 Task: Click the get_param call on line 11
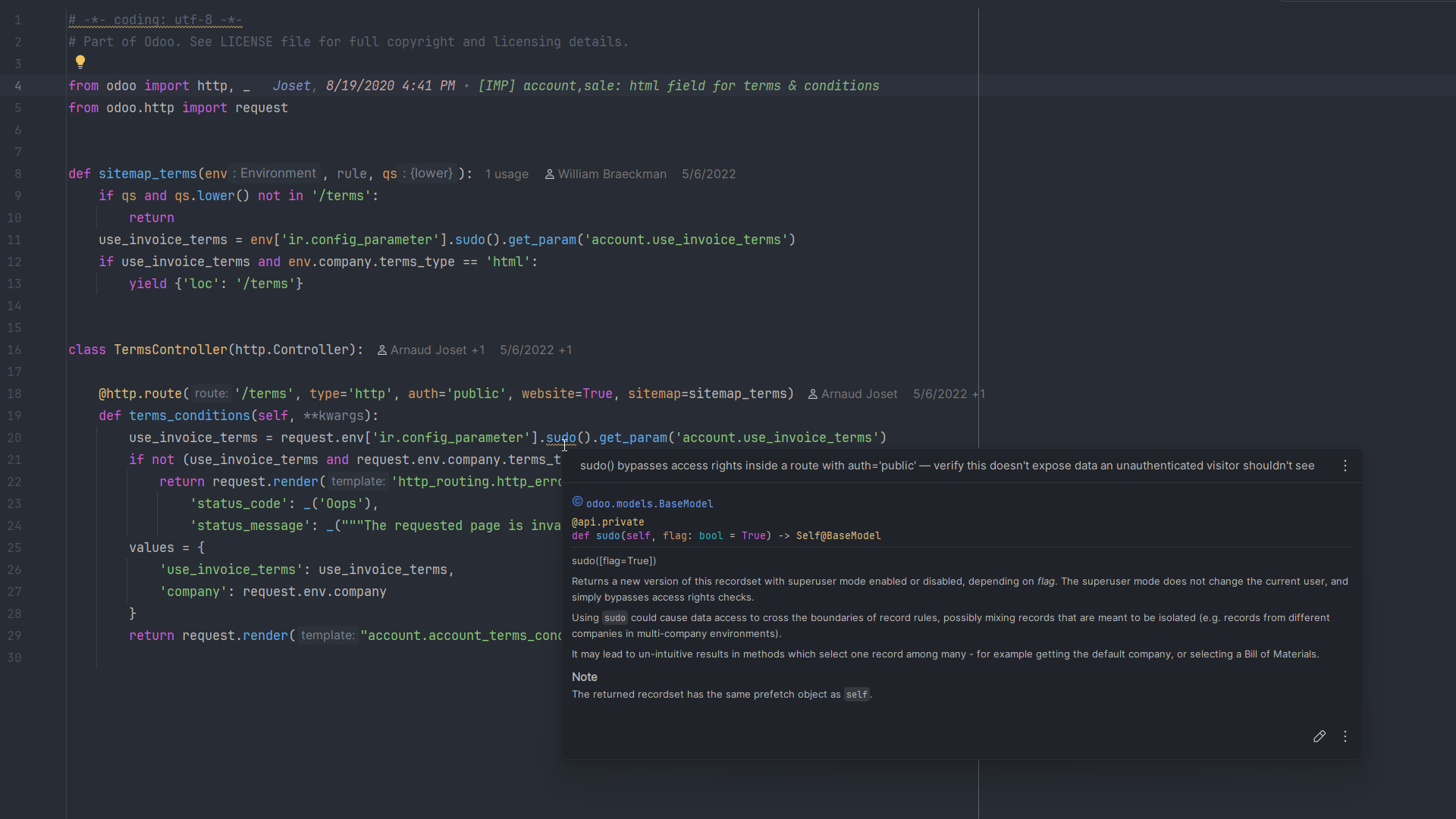click(x=542, y=240)
